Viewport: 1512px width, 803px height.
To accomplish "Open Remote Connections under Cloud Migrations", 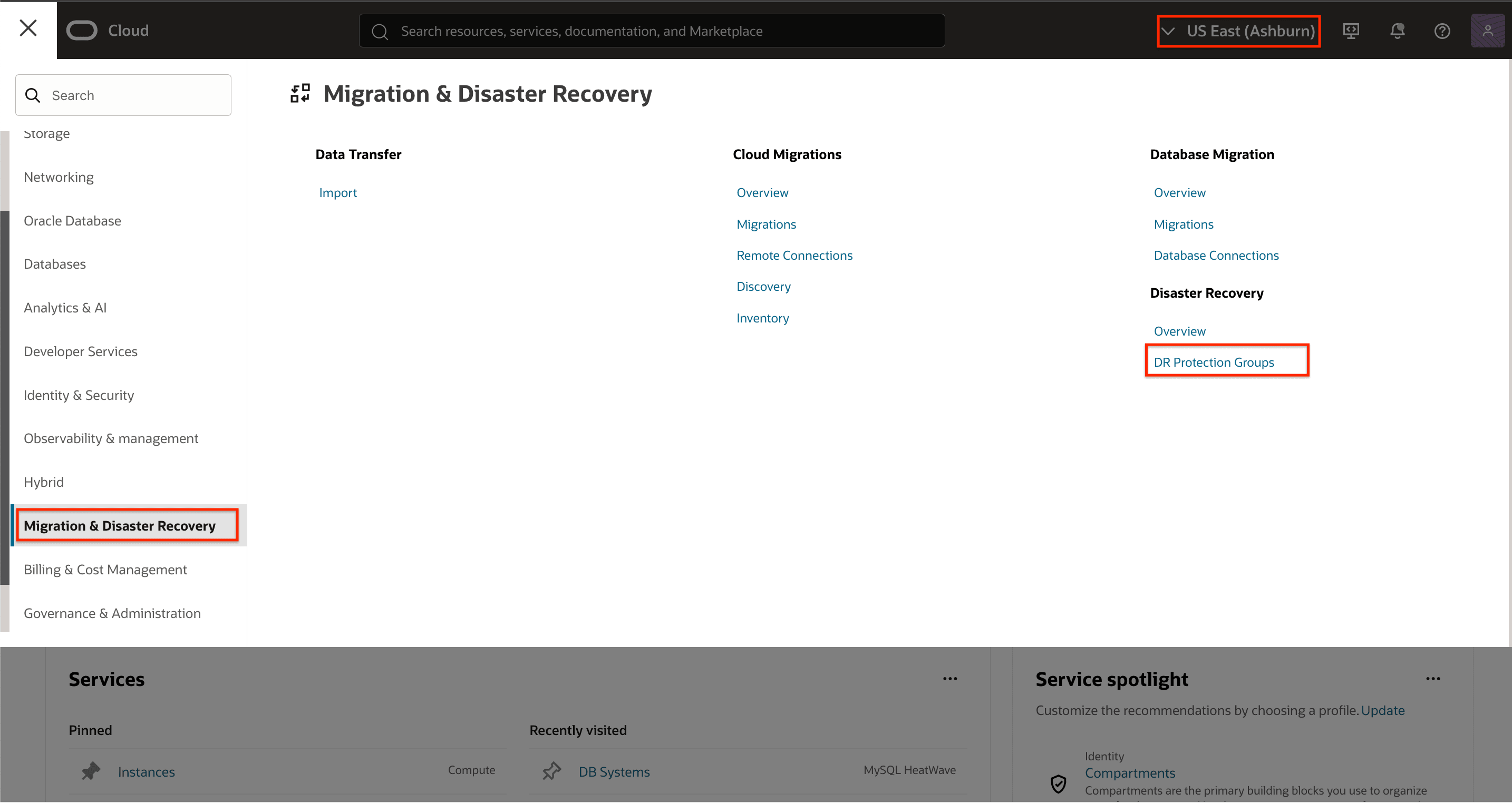I will tap(794, 255).
